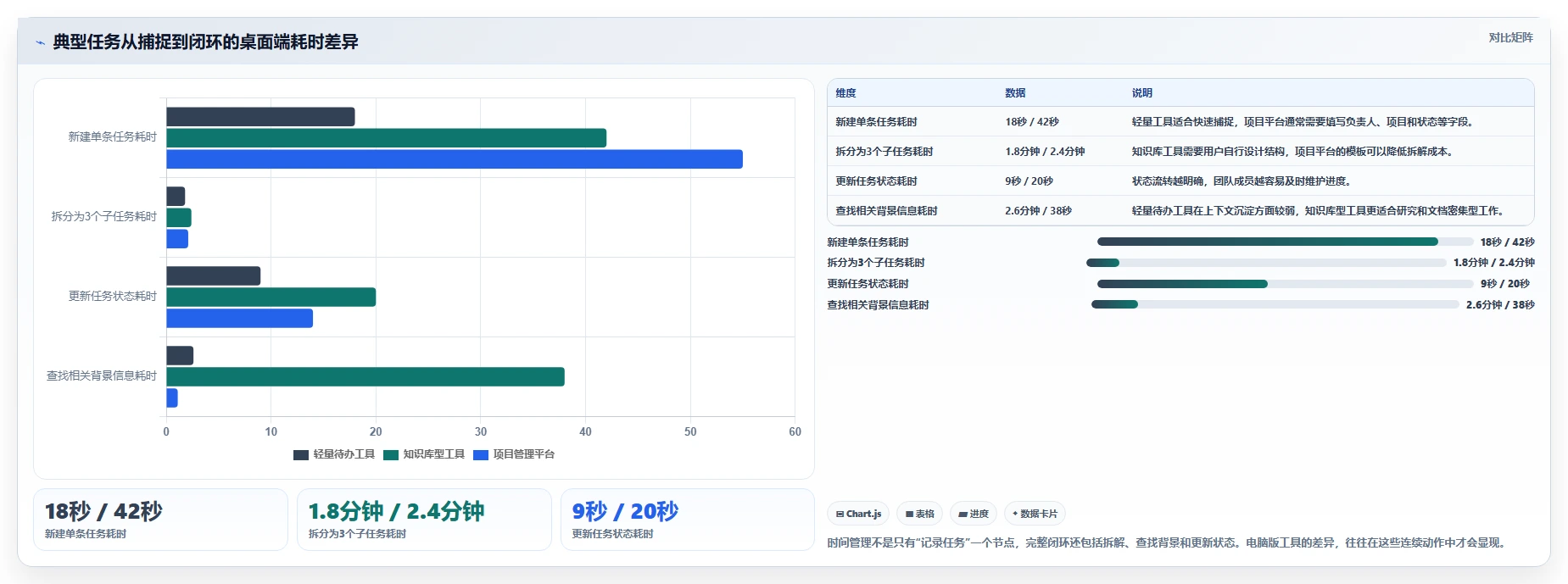Click the green bar for 查找相关背景信息耗时
Image resolution: width=1568 pixels, height=584 pixels.
click(x=365, y=377)
